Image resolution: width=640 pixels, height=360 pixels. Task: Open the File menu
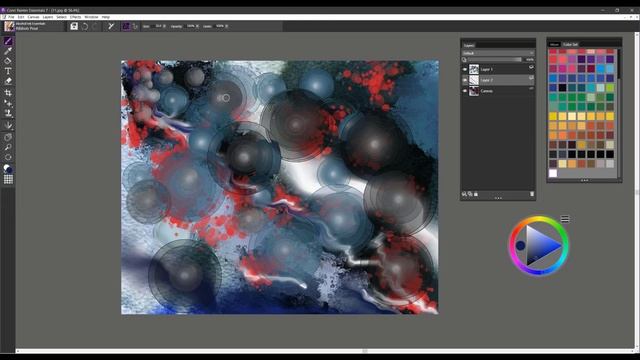(x=11, y=17)
